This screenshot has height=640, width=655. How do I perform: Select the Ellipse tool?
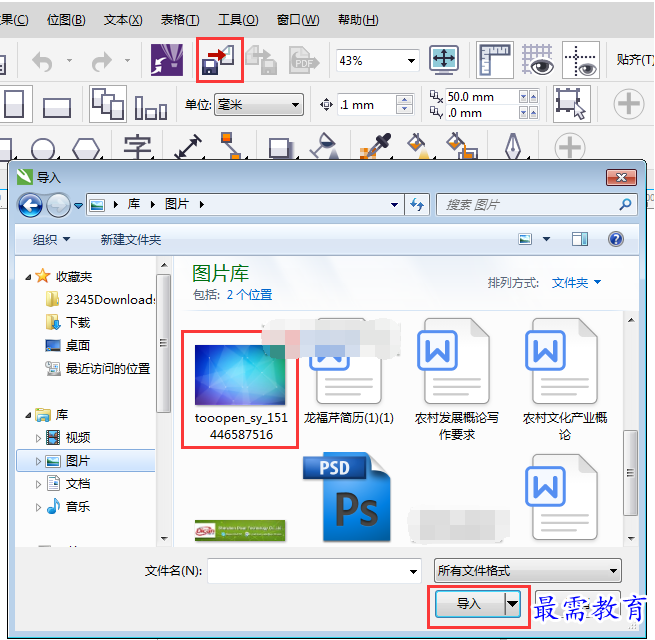click(x=43, y=148)
